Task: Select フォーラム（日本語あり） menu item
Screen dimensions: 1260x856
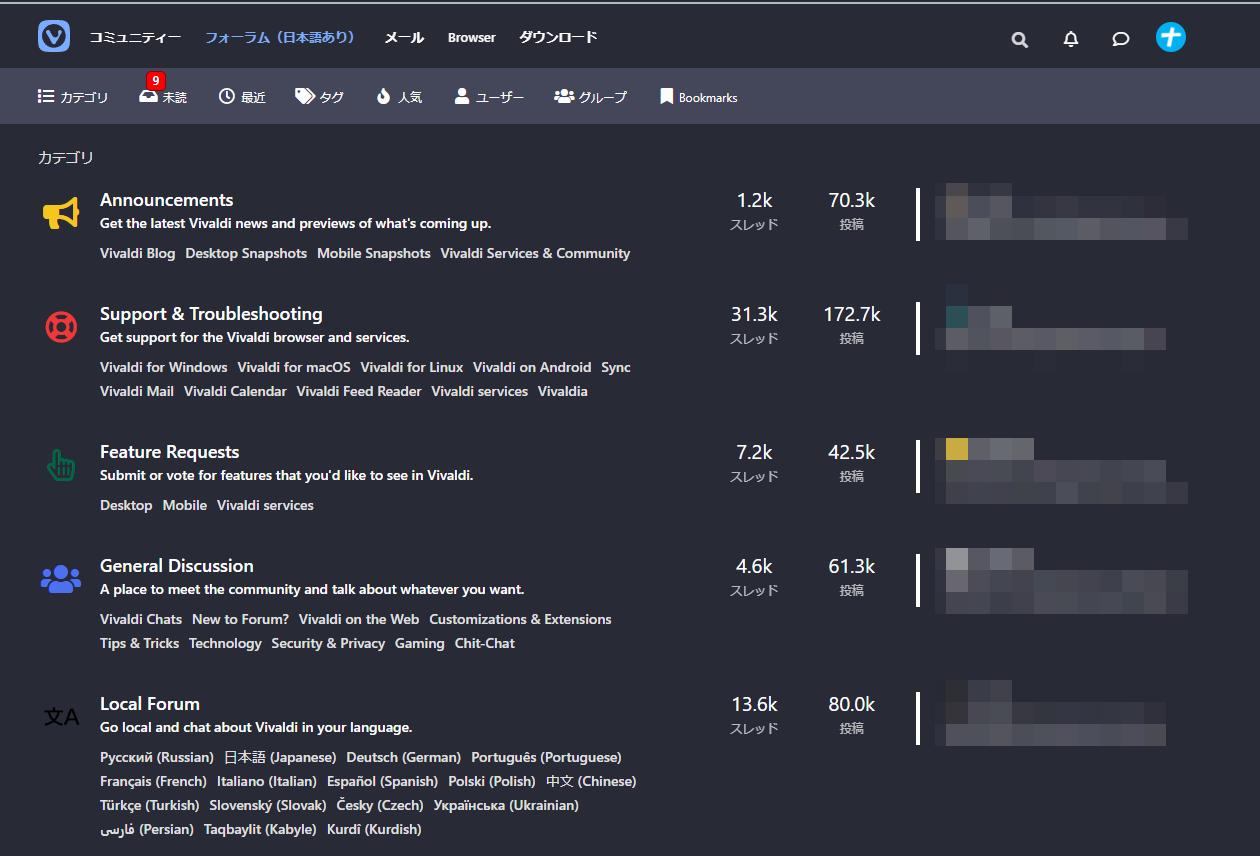Action: point(280,37)
